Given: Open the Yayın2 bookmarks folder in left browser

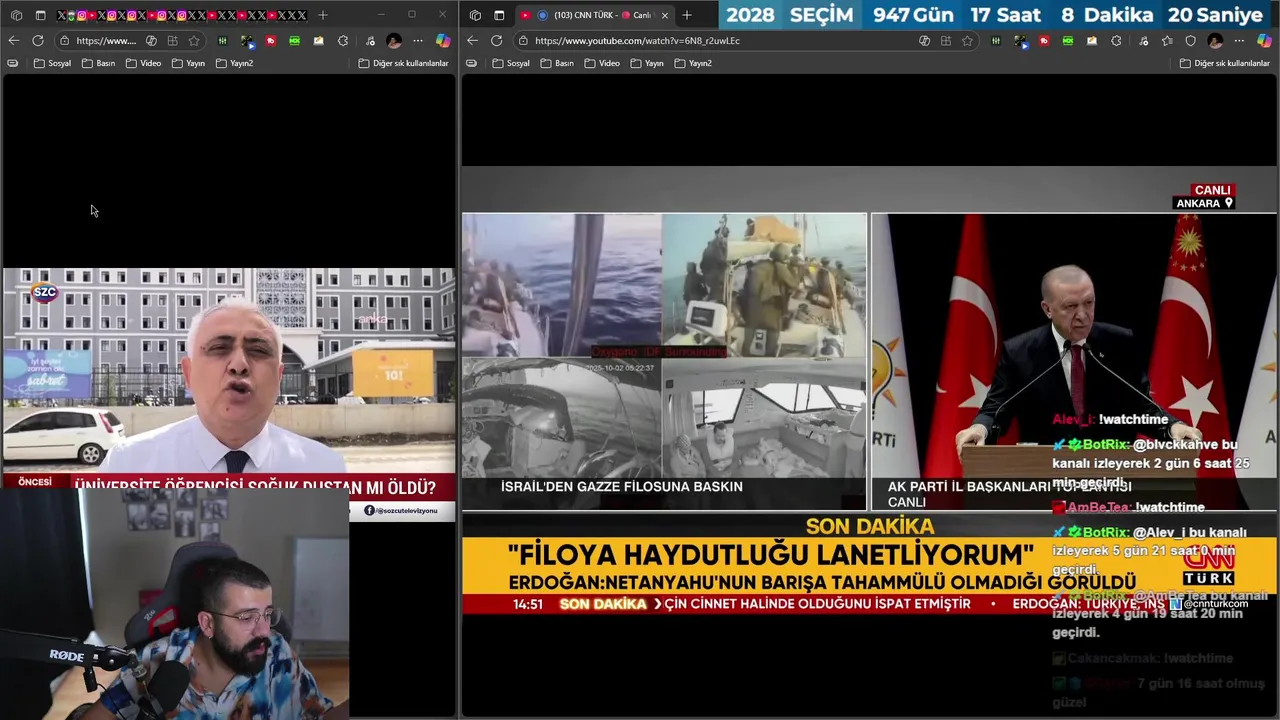Looking at the screenshot, I should click(234, 63).
